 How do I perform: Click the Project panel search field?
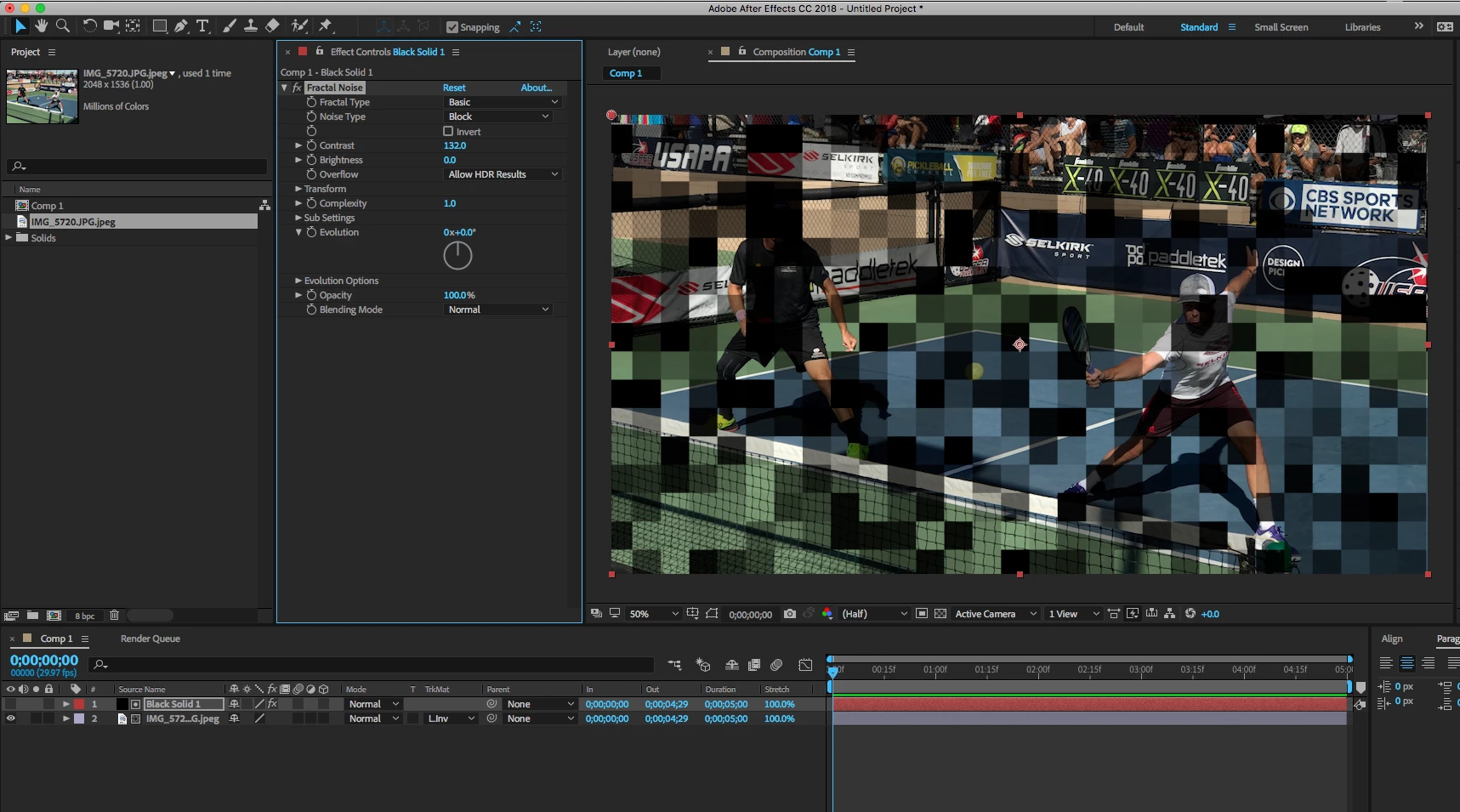[138, 167]
